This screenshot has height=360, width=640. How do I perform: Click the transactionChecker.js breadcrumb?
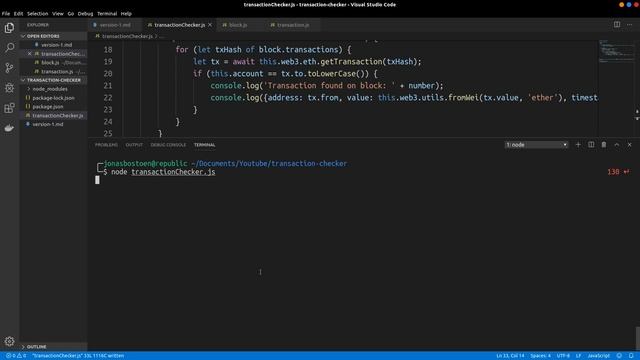tap(127, 36)
